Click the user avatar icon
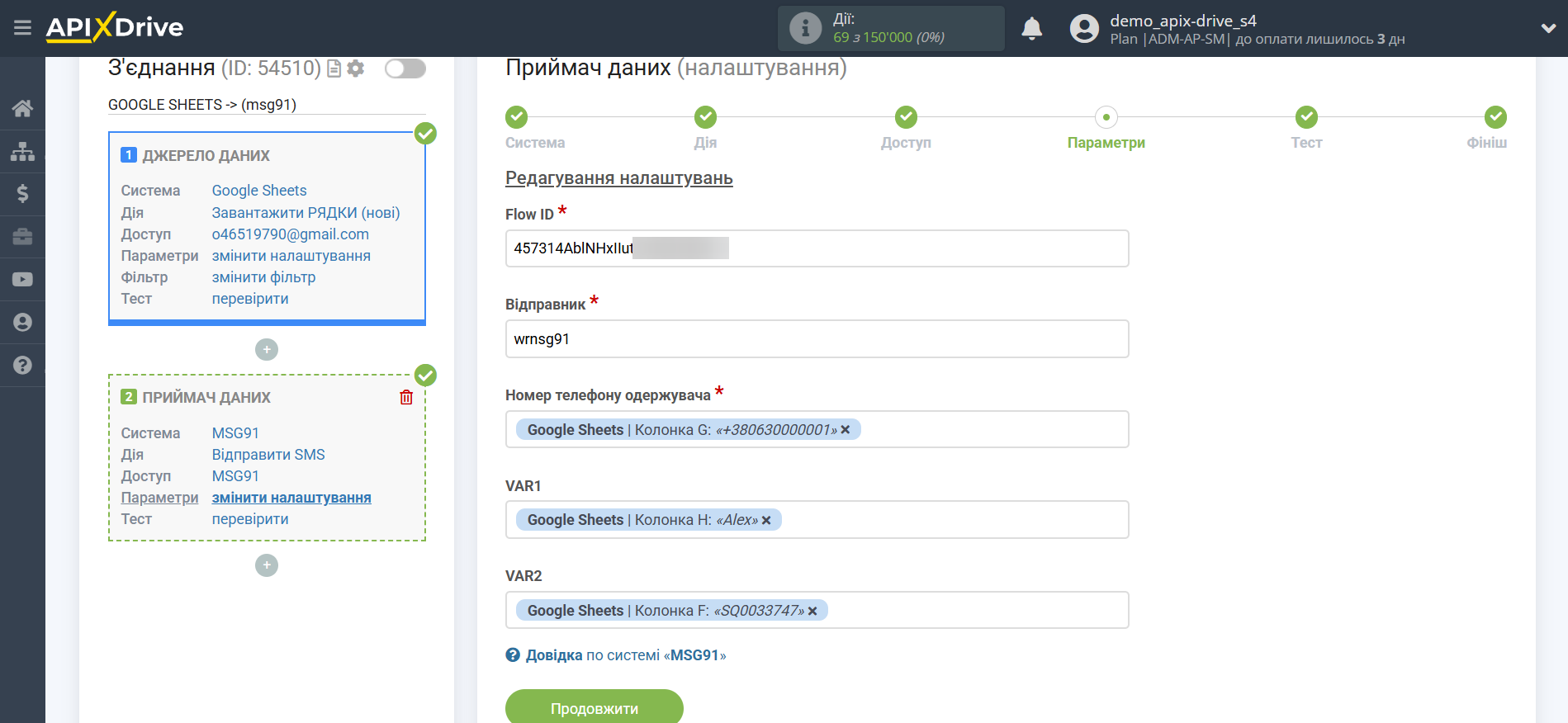 (x=1084, y=29)
